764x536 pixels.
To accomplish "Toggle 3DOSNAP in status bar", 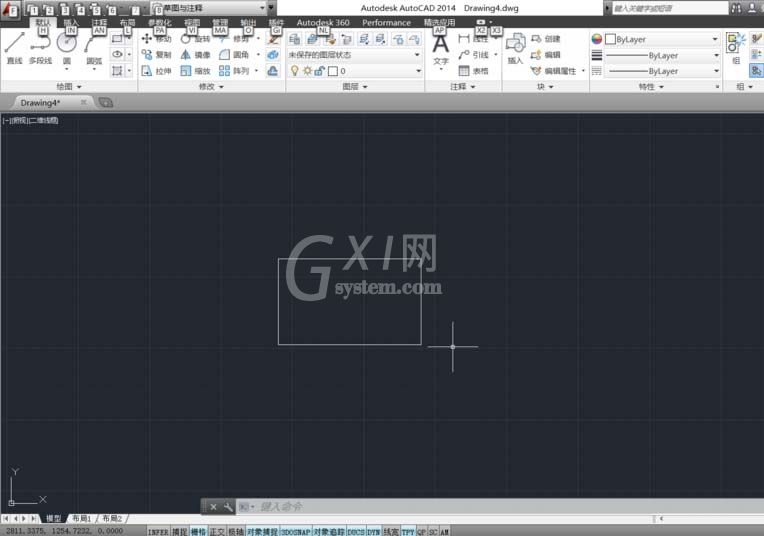I will (296, 531).
